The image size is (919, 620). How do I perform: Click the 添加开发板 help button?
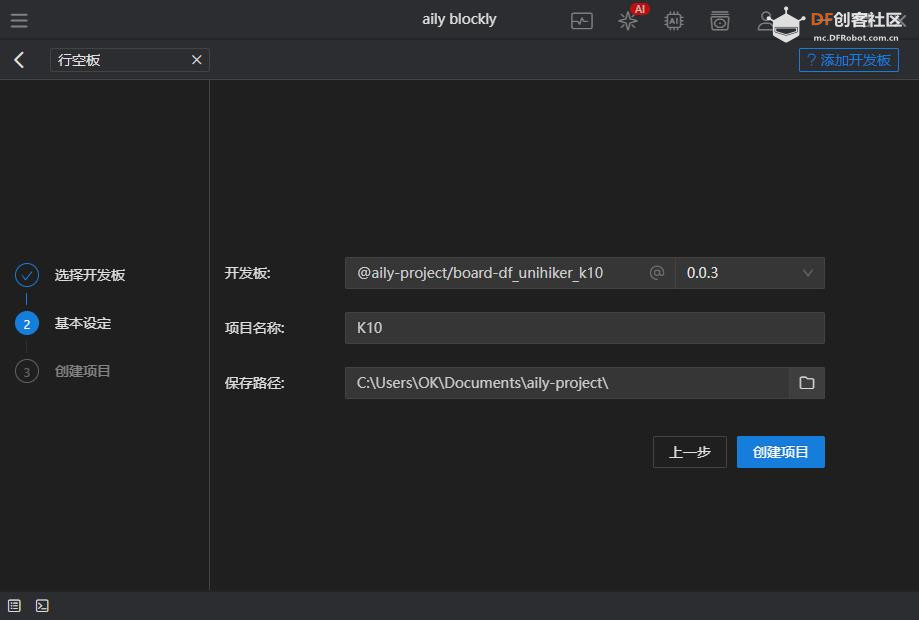pos(848,60)
